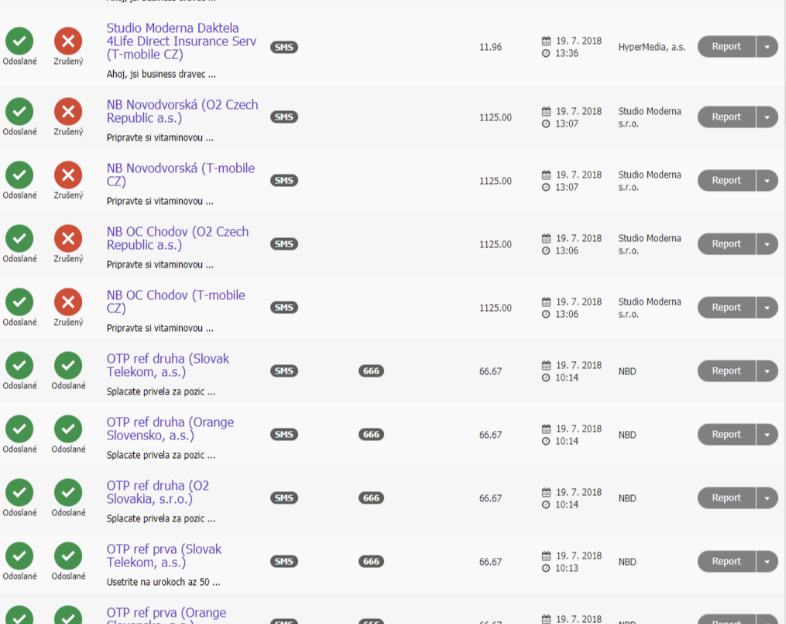786x624 pixels.
Task: Click second Odoslané icon for OTP druha O2 Slovakia
Action: click(x=68, y=492)
